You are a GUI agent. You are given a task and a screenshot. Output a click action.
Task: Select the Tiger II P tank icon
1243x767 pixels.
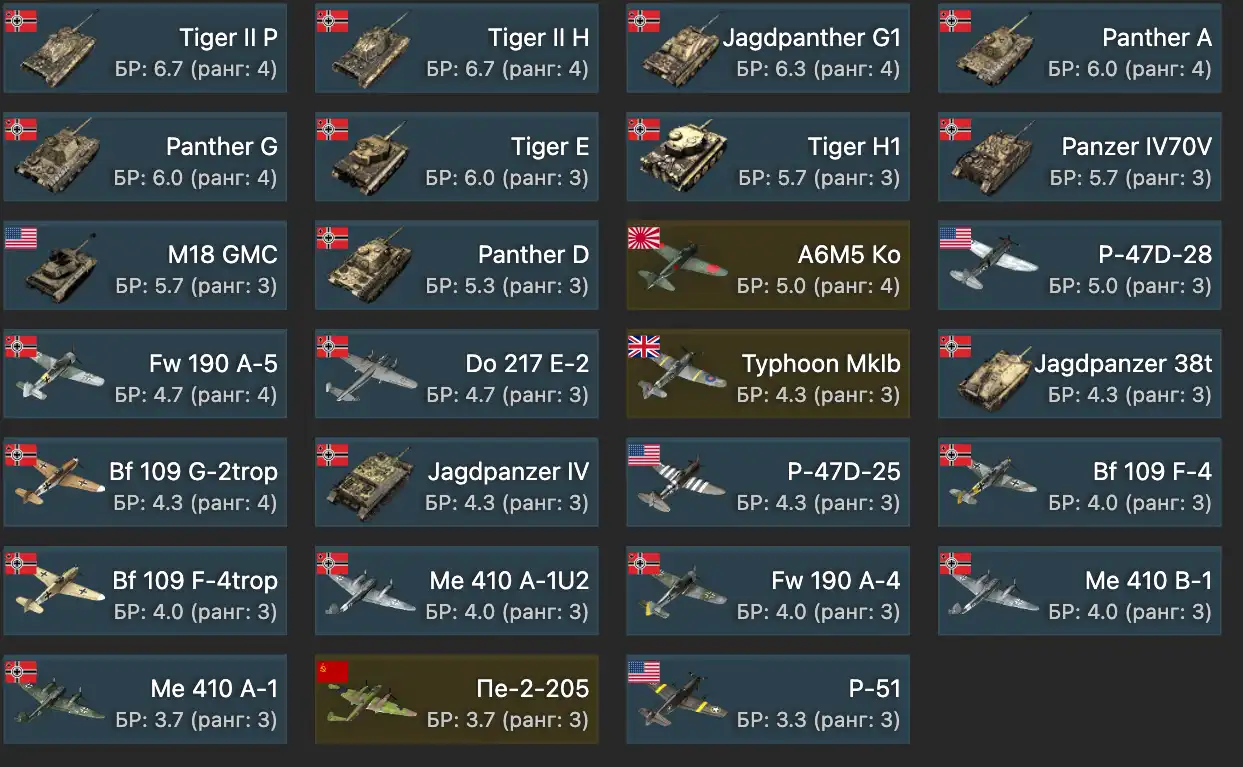60,50
